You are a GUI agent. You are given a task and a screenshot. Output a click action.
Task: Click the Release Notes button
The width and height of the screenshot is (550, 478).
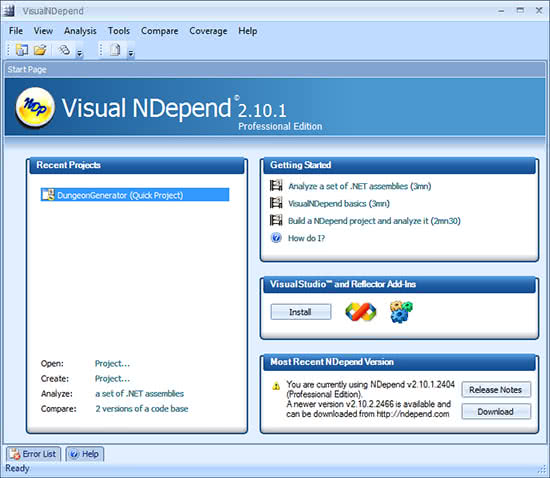tap(496, 389)
